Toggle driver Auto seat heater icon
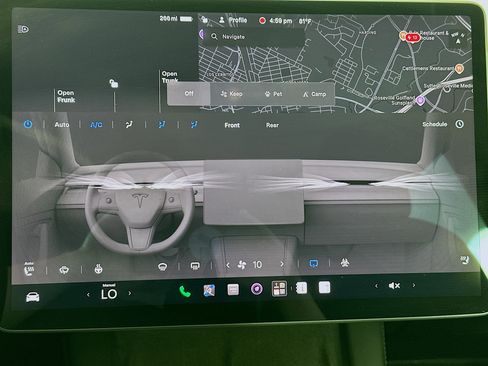The image size is (488, 366). pos(29,269)
